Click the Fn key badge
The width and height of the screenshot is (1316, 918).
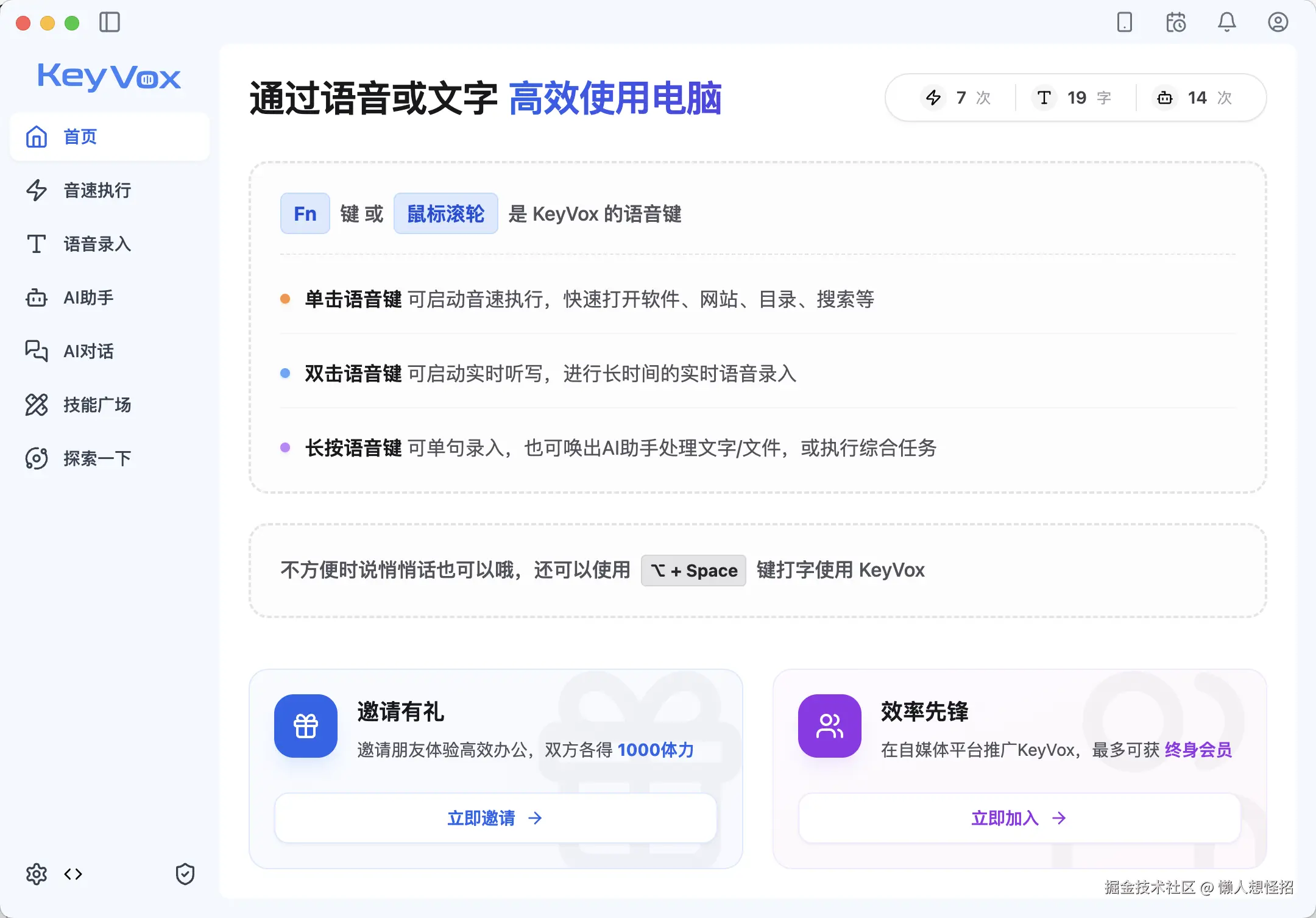click(305, 213)
